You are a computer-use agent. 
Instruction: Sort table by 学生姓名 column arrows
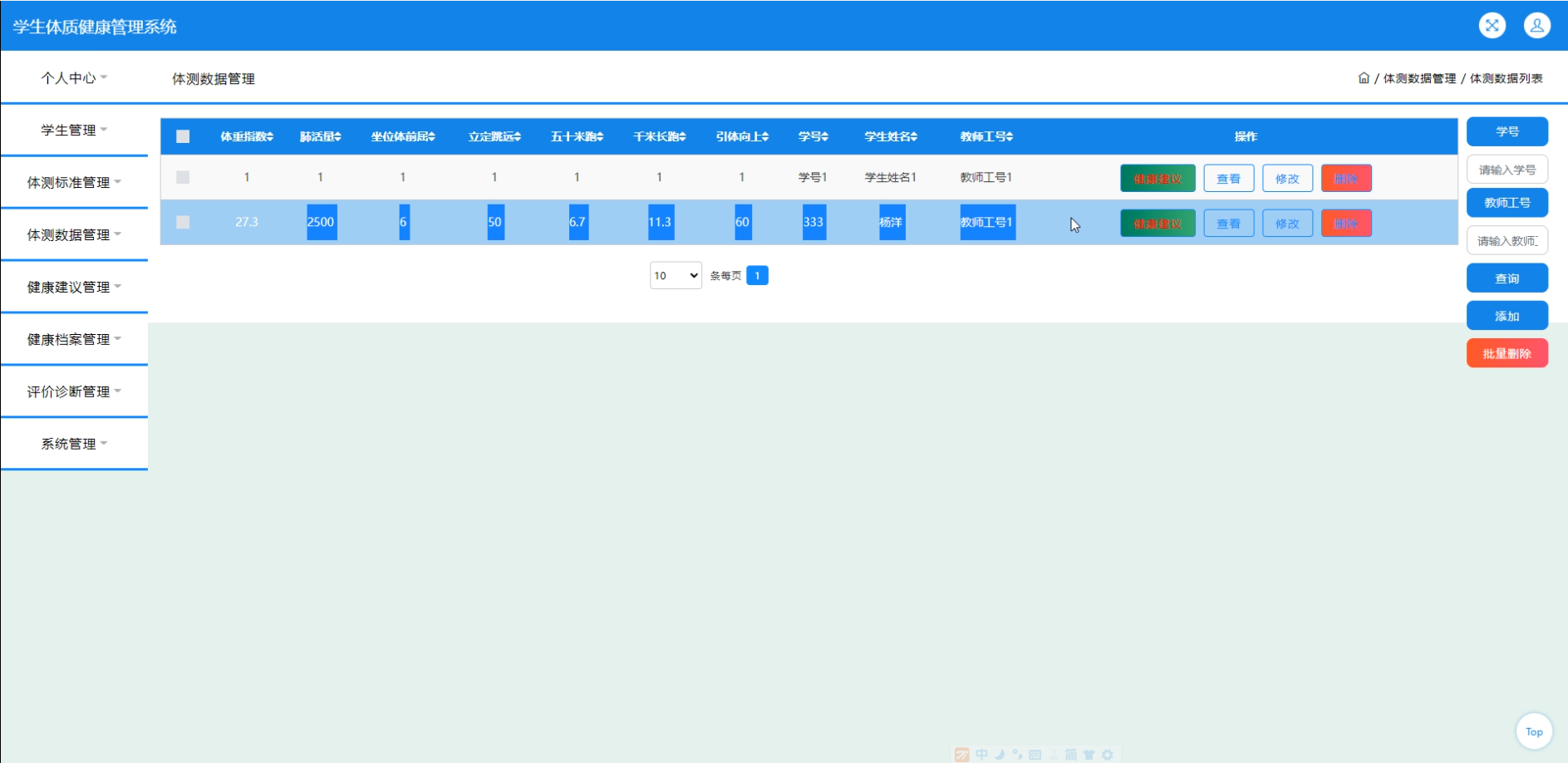pos(914,137)
